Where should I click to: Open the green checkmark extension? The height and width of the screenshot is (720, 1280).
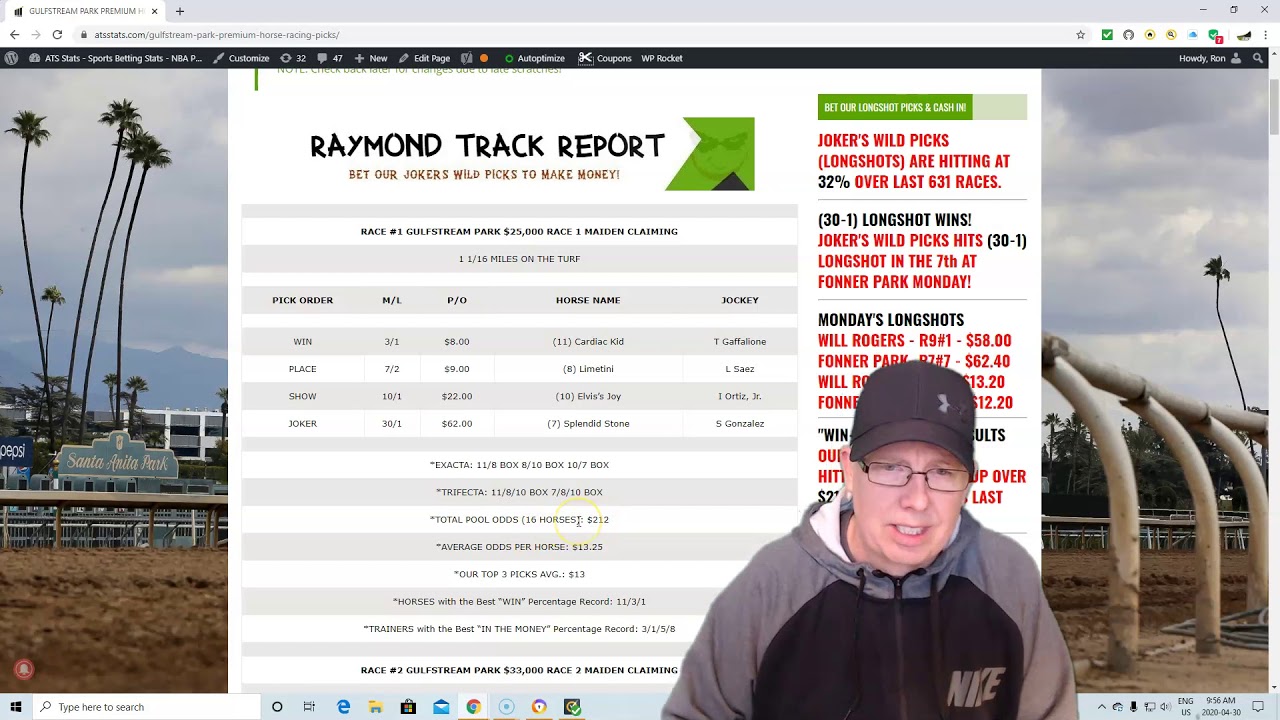(1107, 34)
